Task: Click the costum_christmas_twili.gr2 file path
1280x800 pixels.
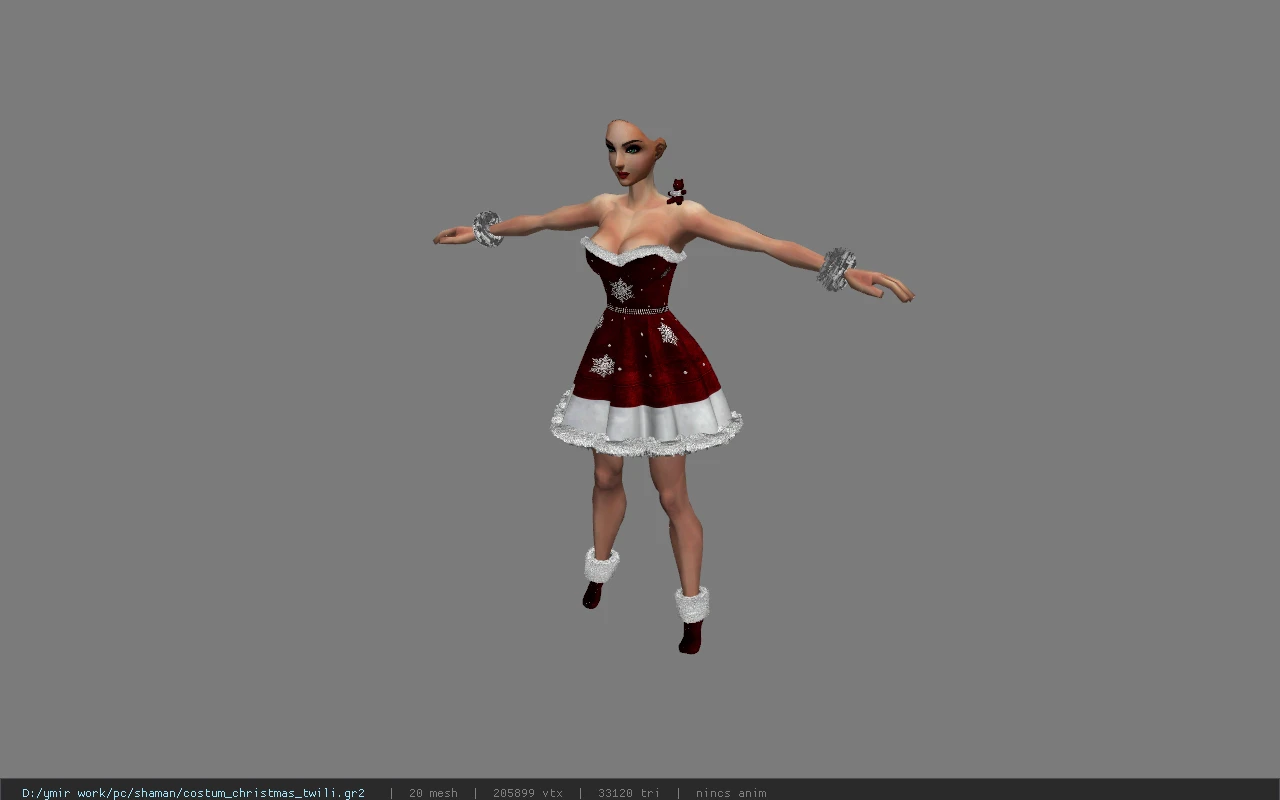Action: point(193,793)
